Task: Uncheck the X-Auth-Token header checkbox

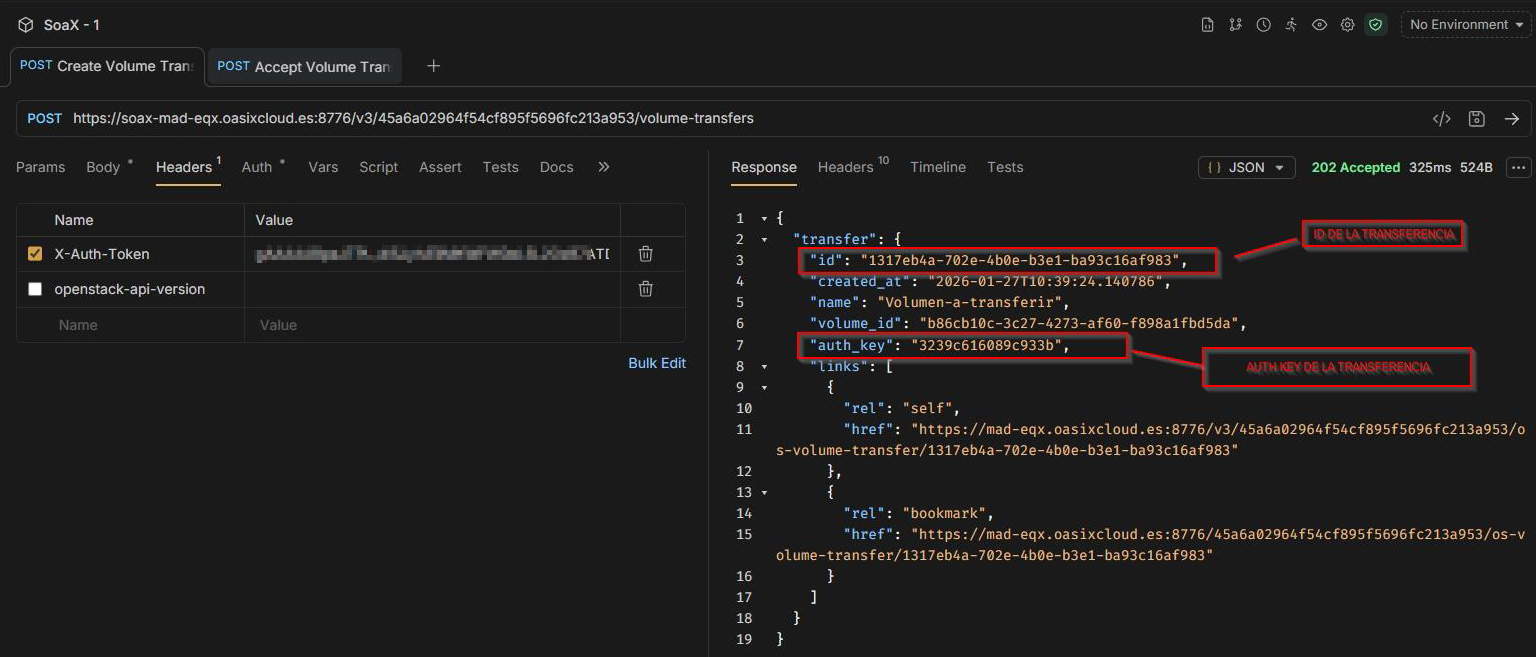Action: [35, 254]
